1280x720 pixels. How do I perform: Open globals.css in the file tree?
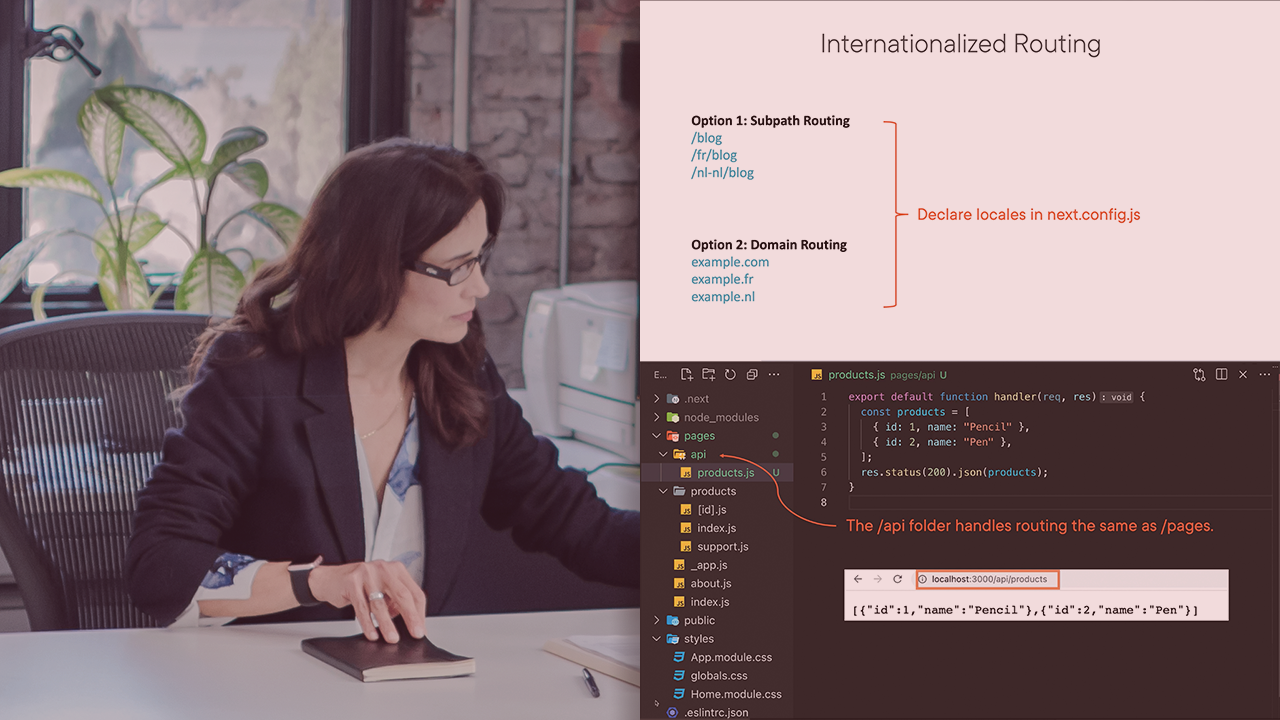[x=718, y=676]
